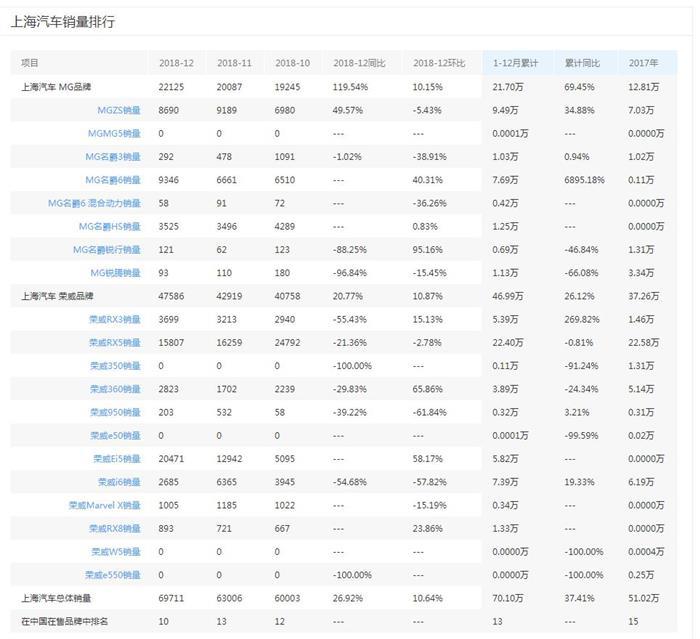Click the 20471 cell in 荣威Ei5 row
Viewport: 700px width, 639px height.
(171, 459)
